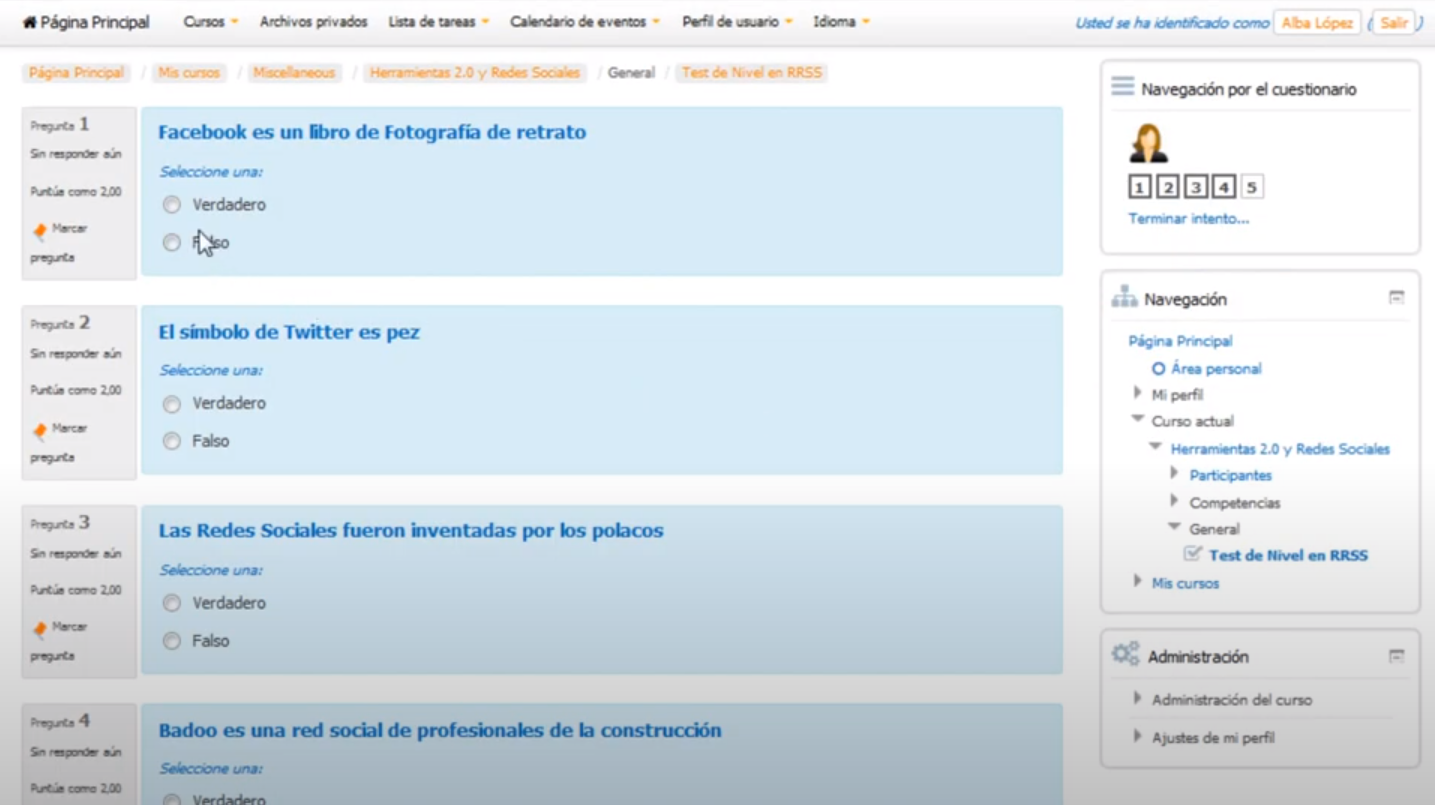This screenshot has width=1435, height=805.
Task: Click the home icon beside Página Principal
Action: pos(29,22)
